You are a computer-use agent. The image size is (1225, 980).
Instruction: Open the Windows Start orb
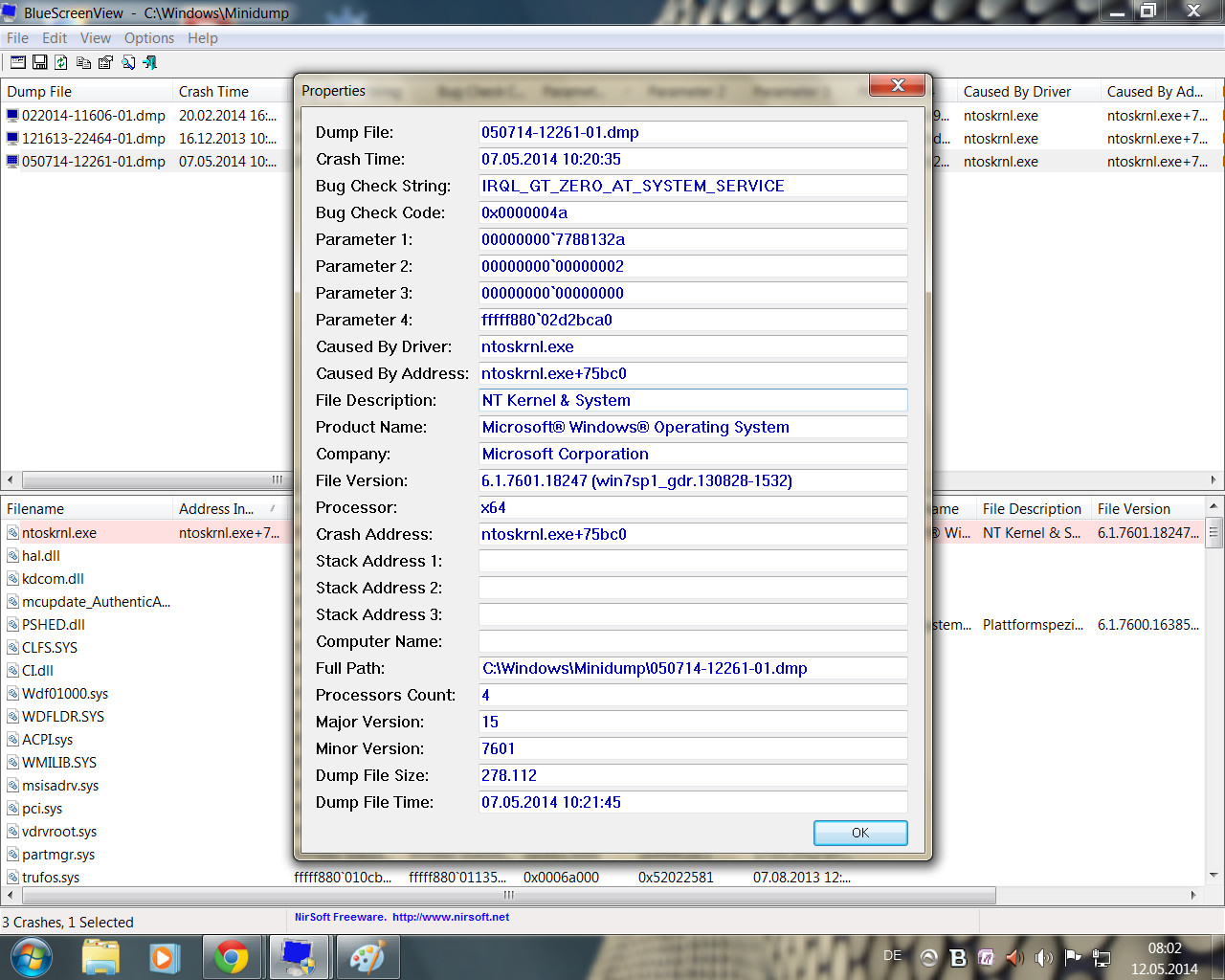point(31,957)
